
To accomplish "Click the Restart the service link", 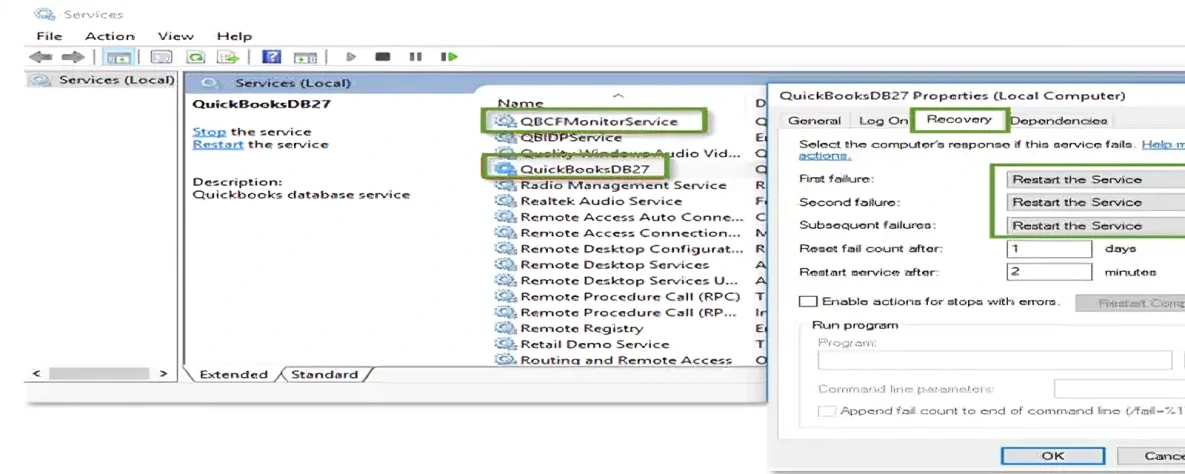I will (x=218, y=144).
